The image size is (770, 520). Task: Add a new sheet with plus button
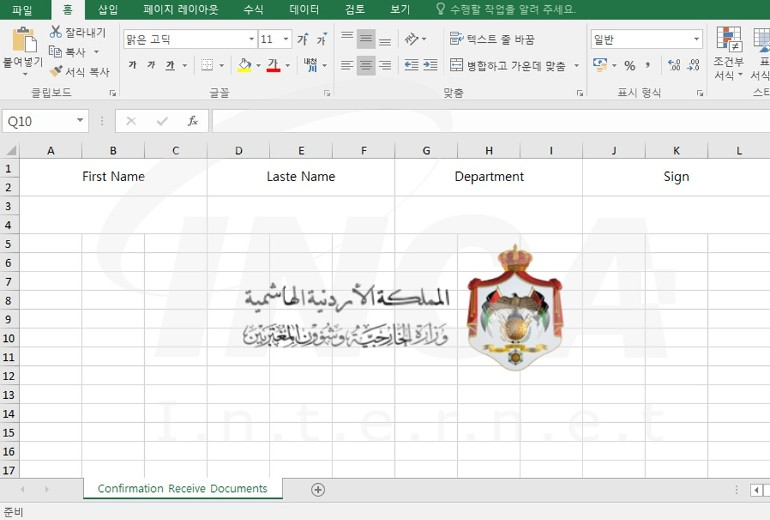point(318,490)
